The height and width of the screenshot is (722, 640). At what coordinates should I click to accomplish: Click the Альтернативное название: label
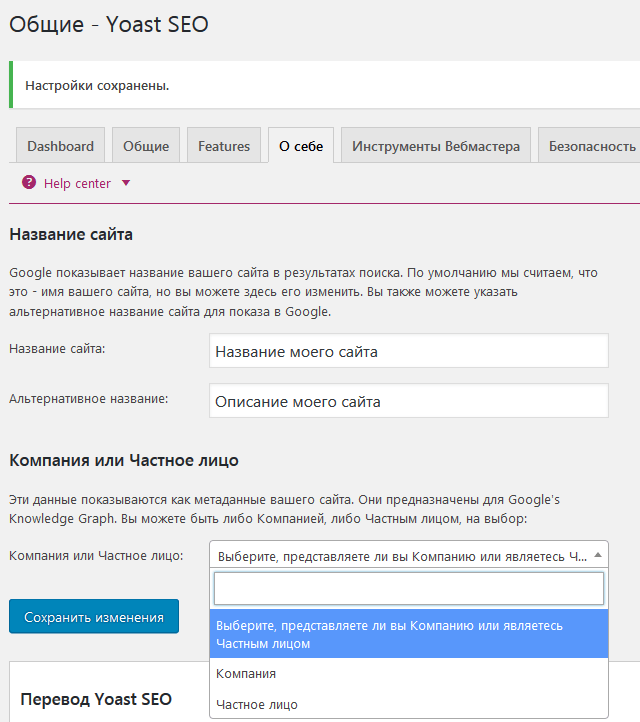tap(89, 398)
